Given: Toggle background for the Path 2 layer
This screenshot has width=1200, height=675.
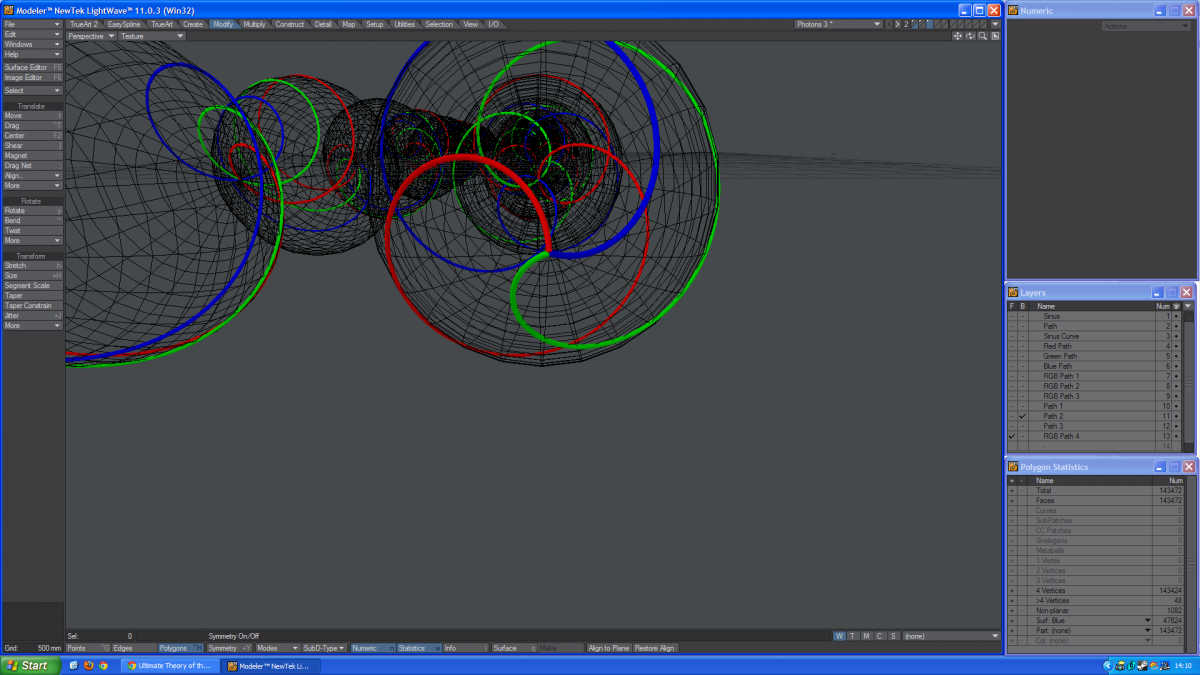Looking at the screenshot, I should coord(1022,416).
